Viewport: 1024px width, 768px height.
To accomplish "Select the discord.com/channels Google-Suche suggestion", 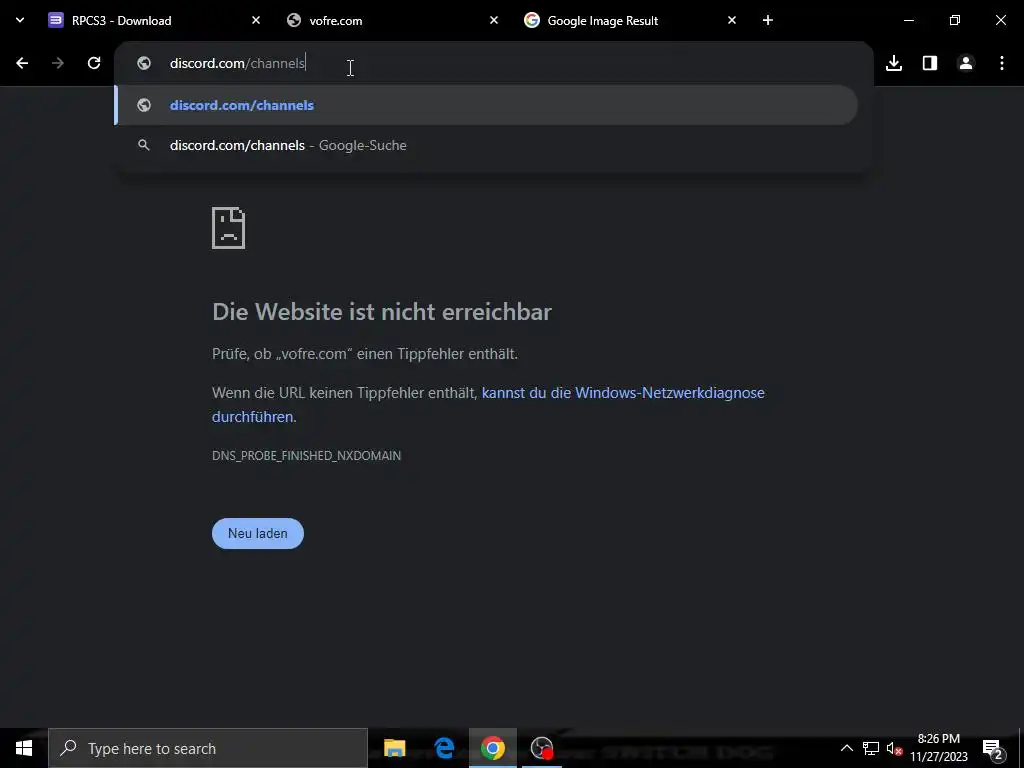I will pos(487,145).
